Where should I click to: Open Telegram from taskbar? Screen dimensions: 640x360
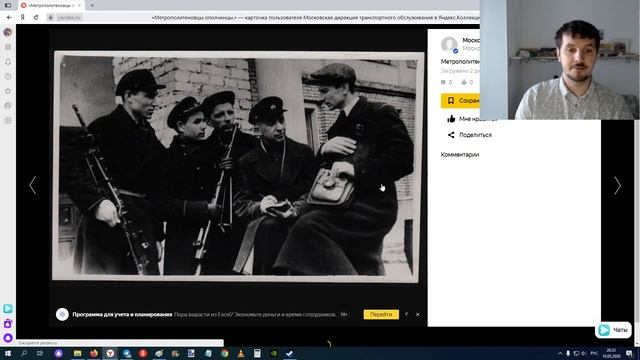[127, 353]
